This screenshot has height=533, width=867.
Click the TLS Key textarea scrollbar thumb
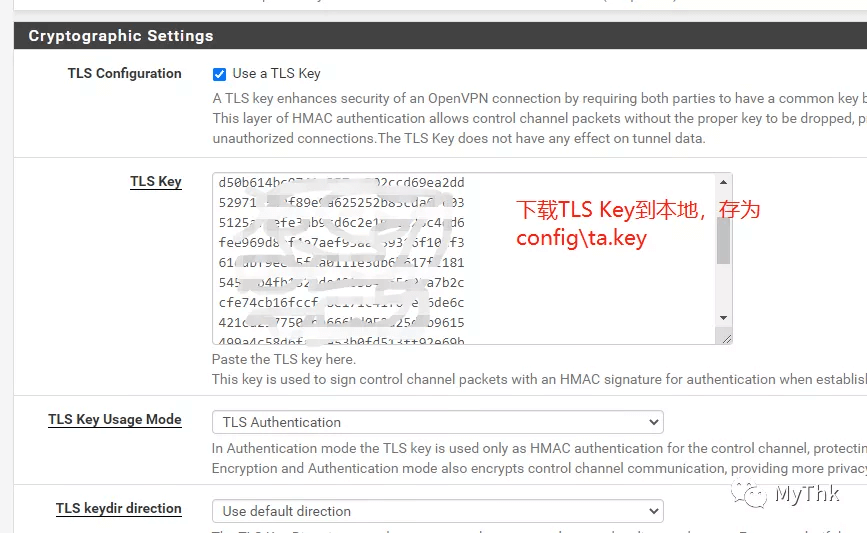point(723,240)
